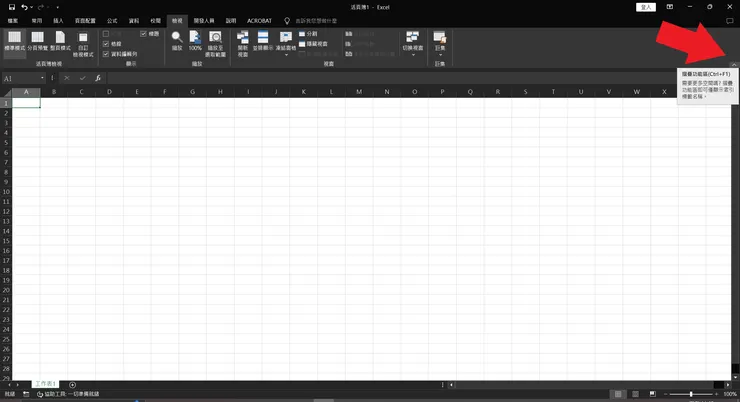The height and width of the screenshot is (402, 740).
Task: Click the macro record icon in status bar
Action: tap(26, 394)
